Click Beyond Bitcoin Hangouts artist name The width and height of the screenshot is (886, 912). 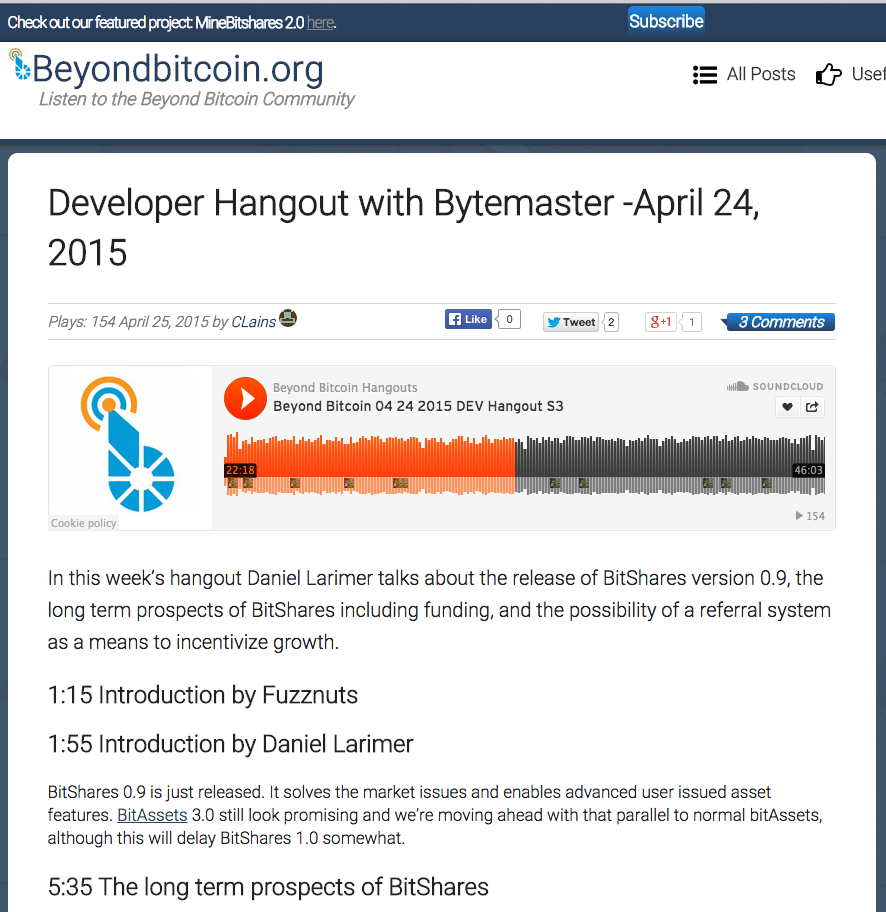345,387
